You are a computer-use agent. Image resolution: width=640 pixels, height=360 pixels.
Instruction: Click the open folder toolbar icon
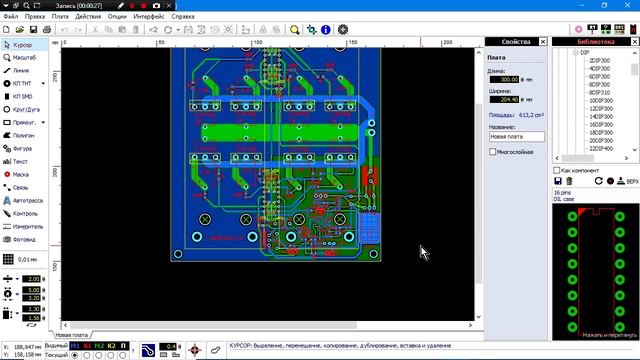point(20,29)
